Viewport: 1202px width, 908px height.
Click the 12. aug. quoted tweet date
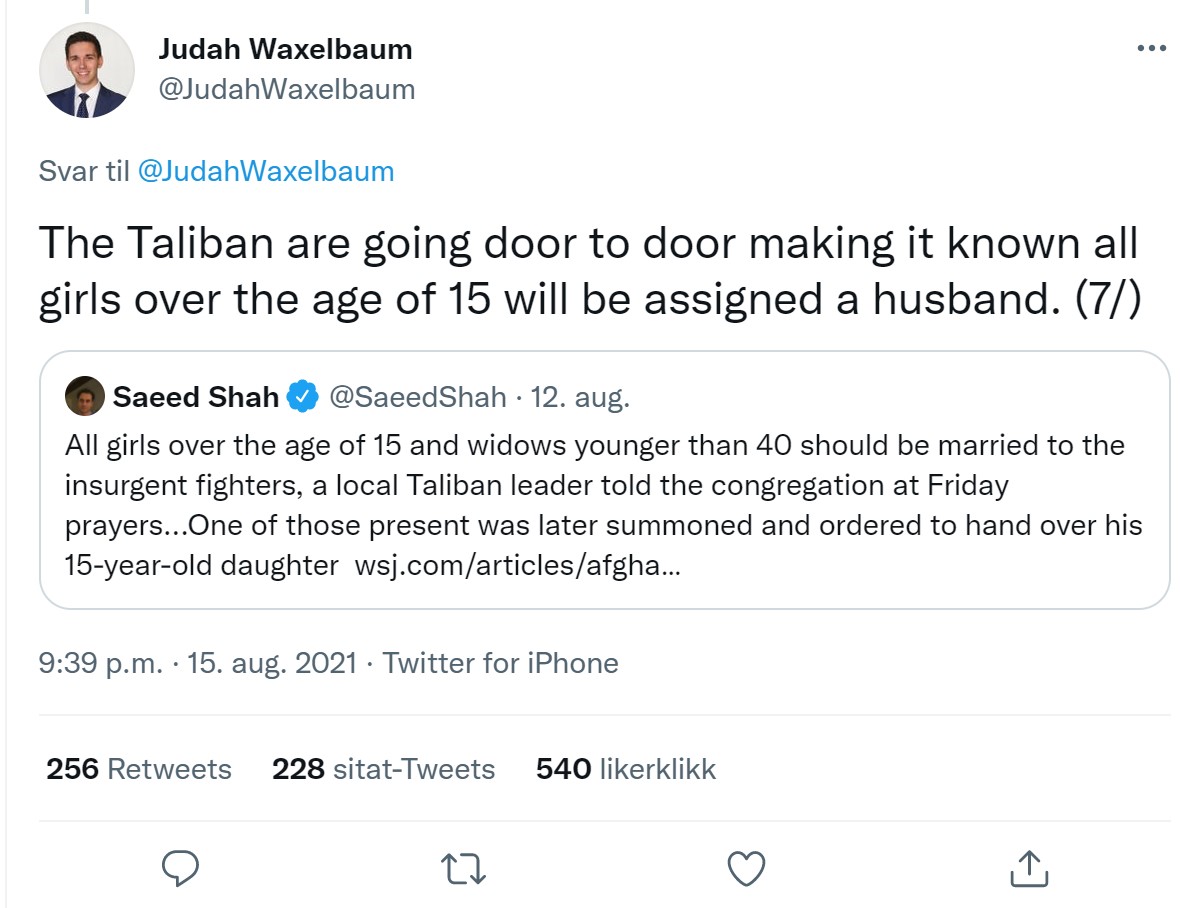580,397
